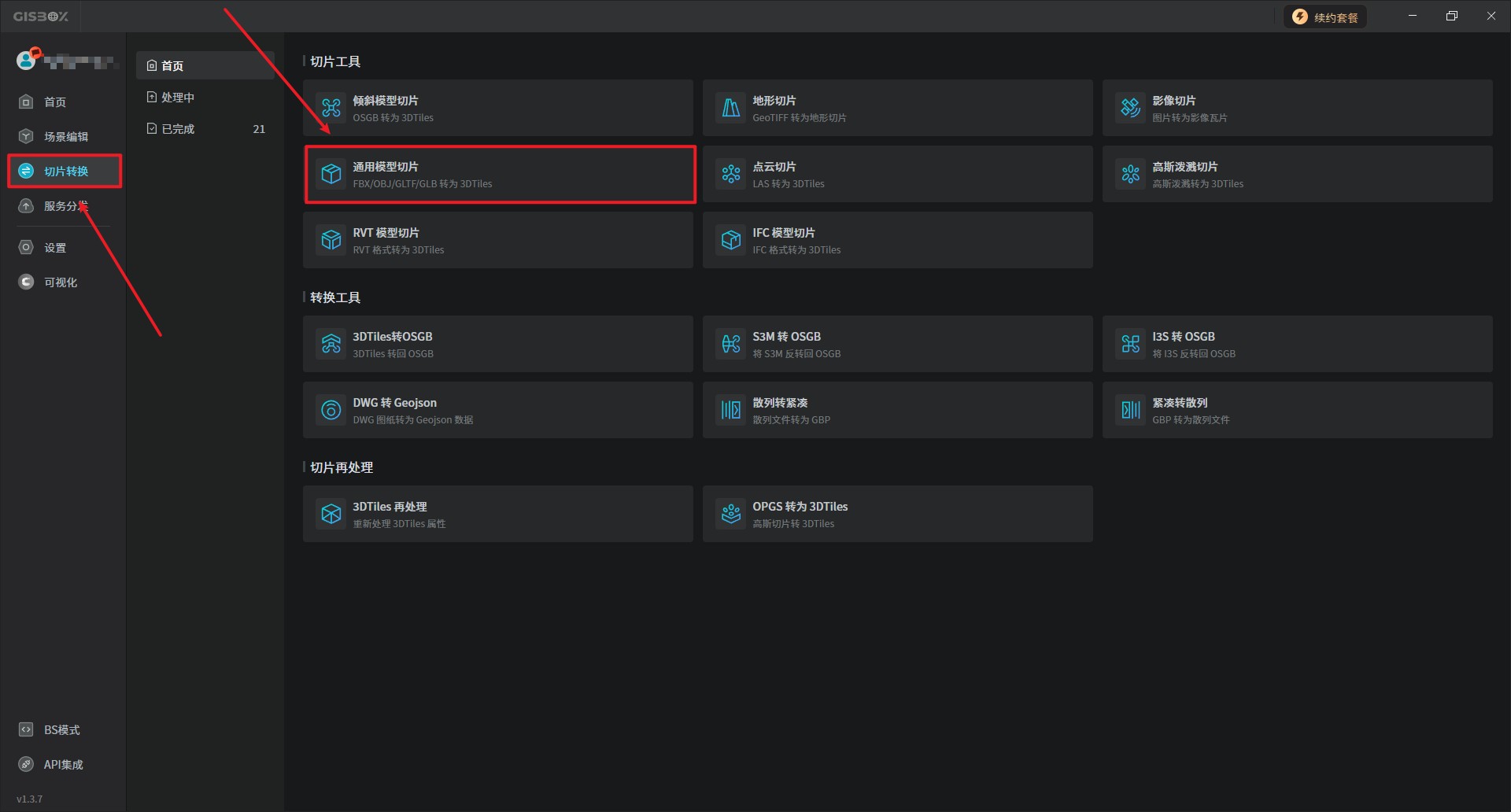Click the 续约套餐 renewal button
Screen dimensions: 1511x812
pos(1325,17)
